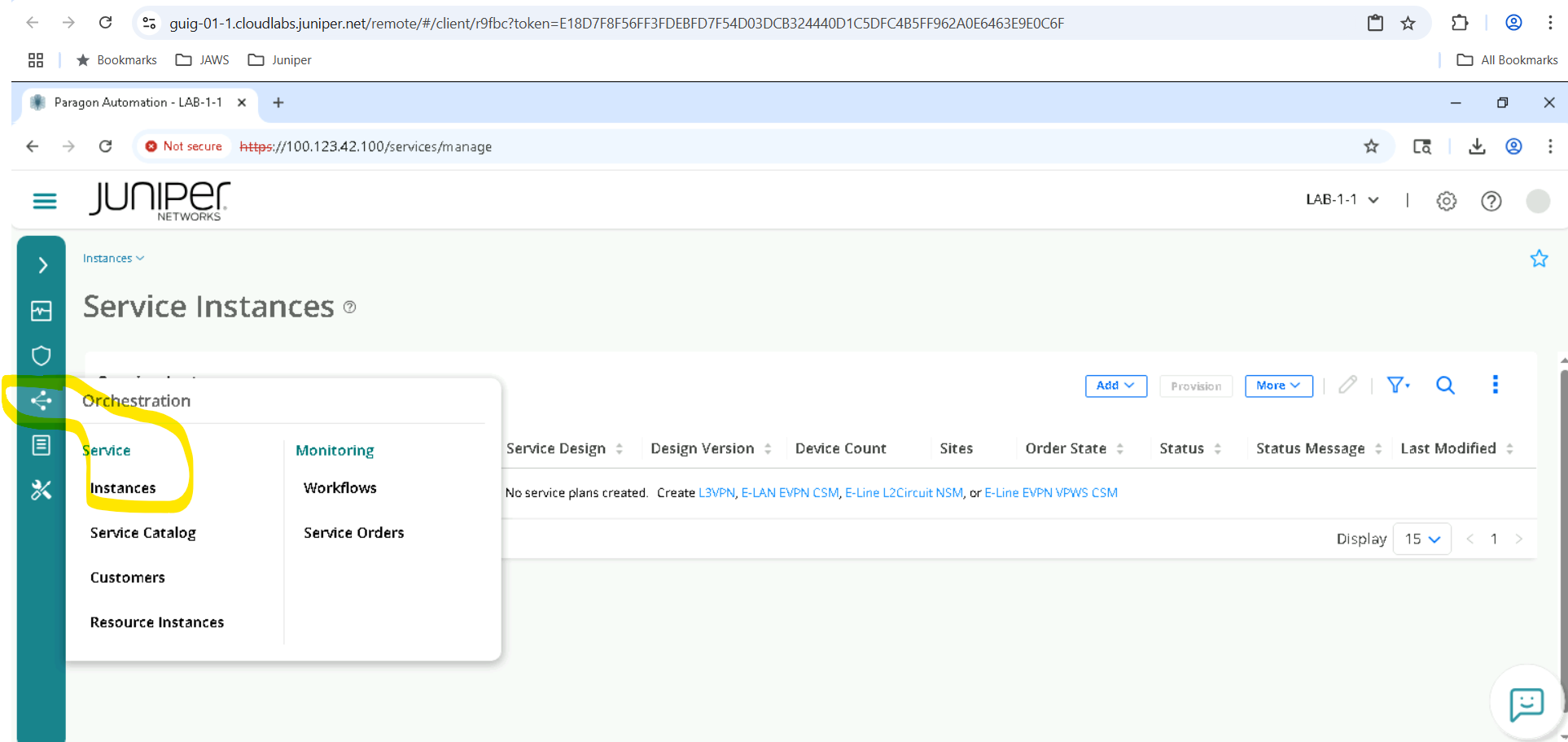Click the L3VPN create link
The height and width of the screenshot is (742, 1568).
tap(716, 493)
